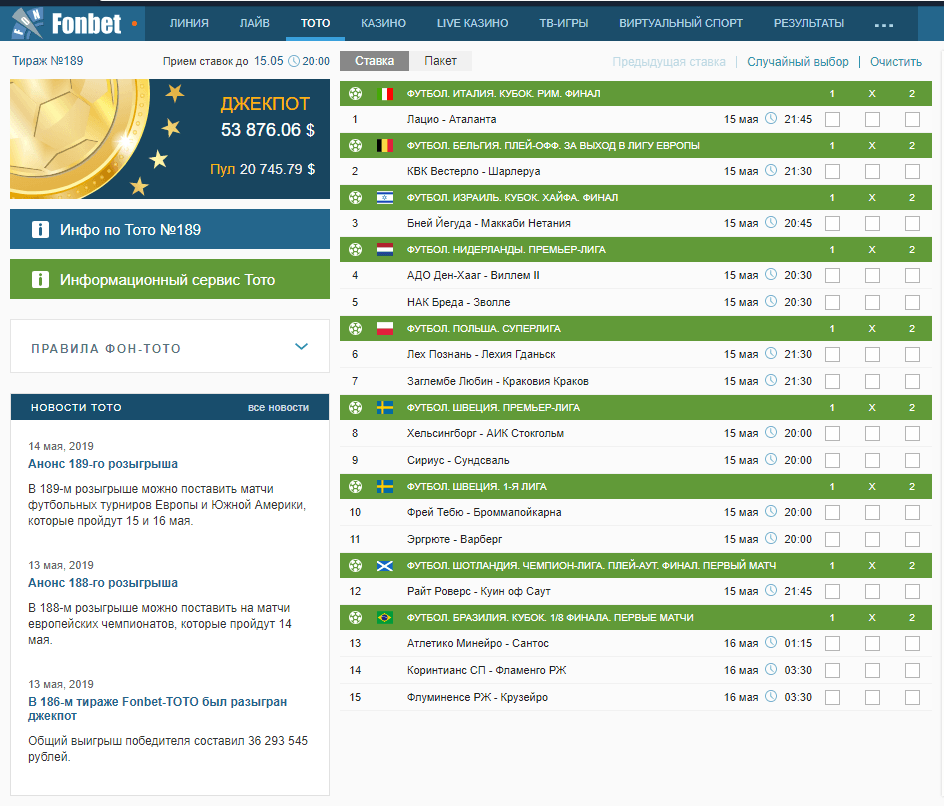This screenshot has height=806, width=944.
Task: Click match text Заглембе Любин - Краковия Краков
Action: pyautogui.click(x=498, y=381)
